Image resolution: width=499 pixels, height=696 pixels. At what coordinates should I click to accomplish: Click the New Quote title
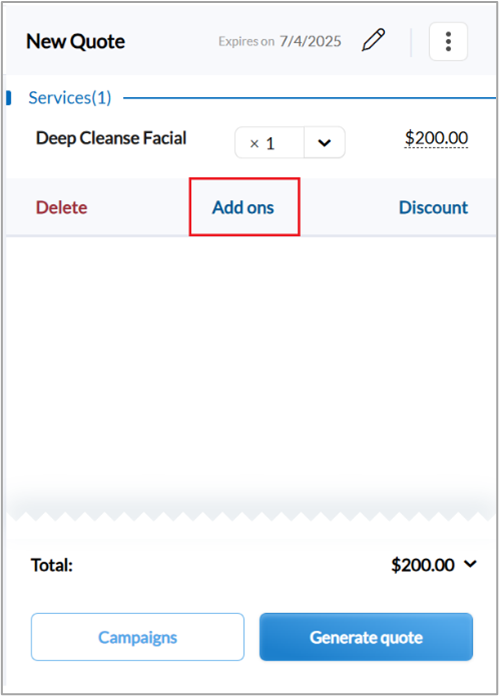click(x=75, y=41)
